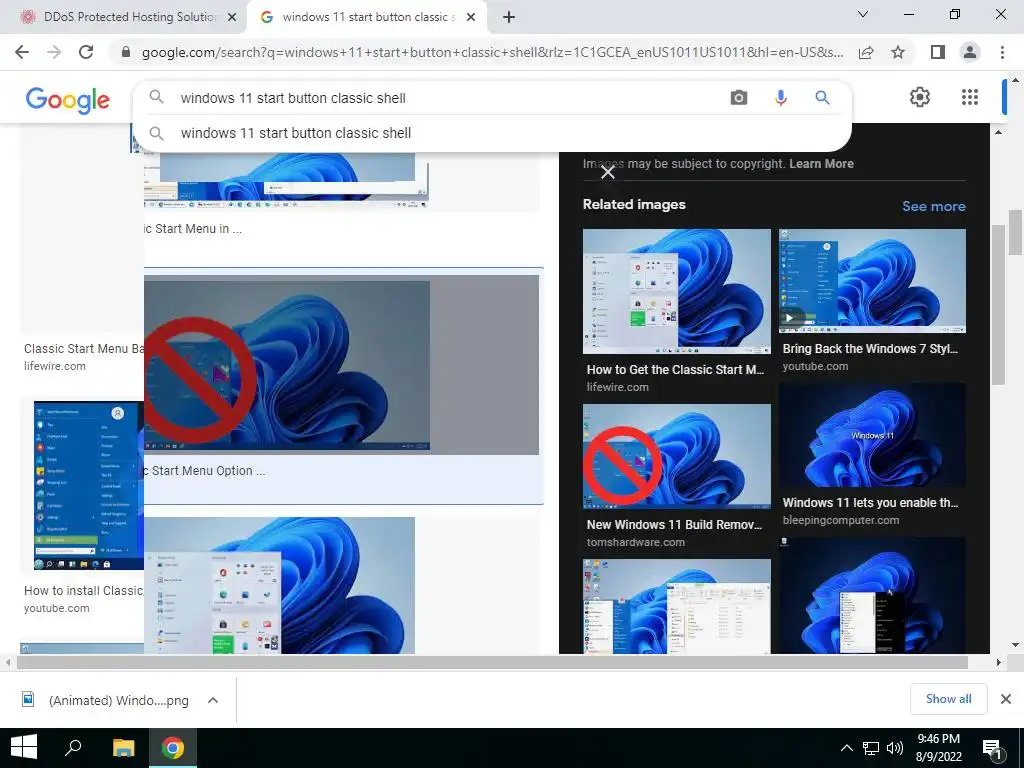Close the downloads bar
The width and height of the screenshot is (1024, 768).
[1006, 699]
